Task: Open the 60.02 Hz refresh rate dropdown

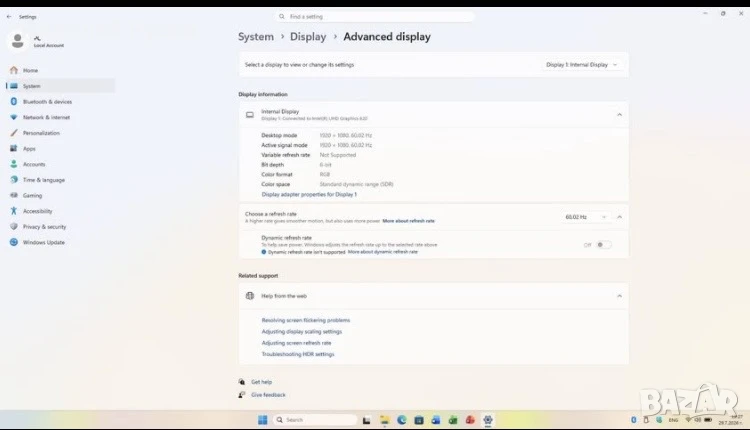Action: tap(585, 217)
